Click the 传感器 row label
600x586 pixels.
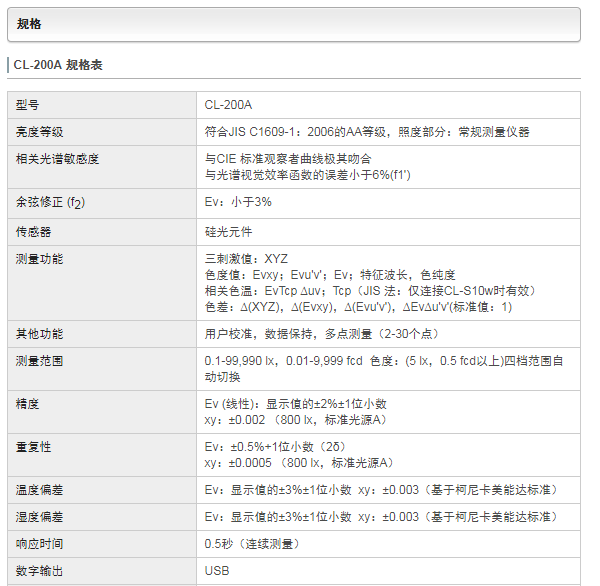pos(33,232)
